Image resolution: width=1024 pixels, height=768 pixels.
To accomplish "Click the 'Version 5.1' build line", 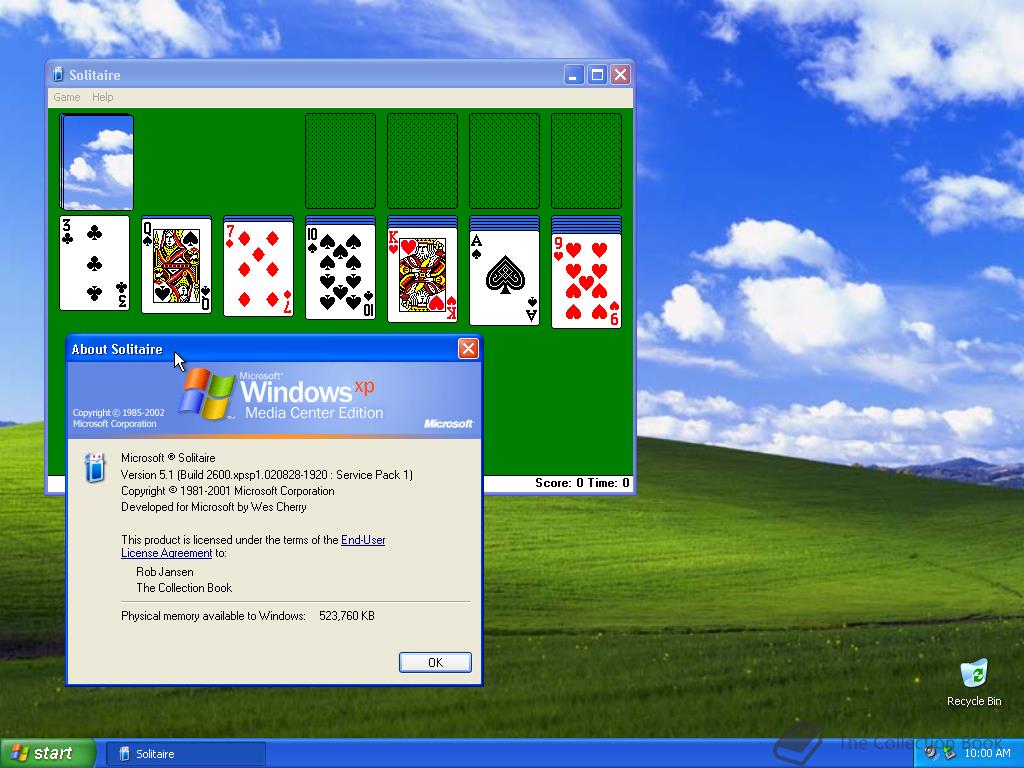I will click(267, 475).
